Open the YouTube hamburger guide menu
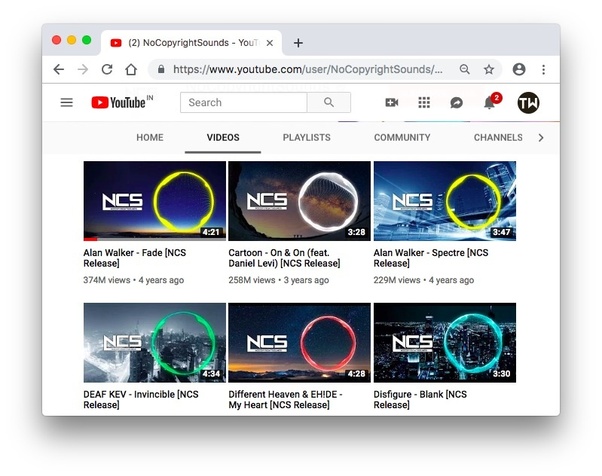 [67, 102]
